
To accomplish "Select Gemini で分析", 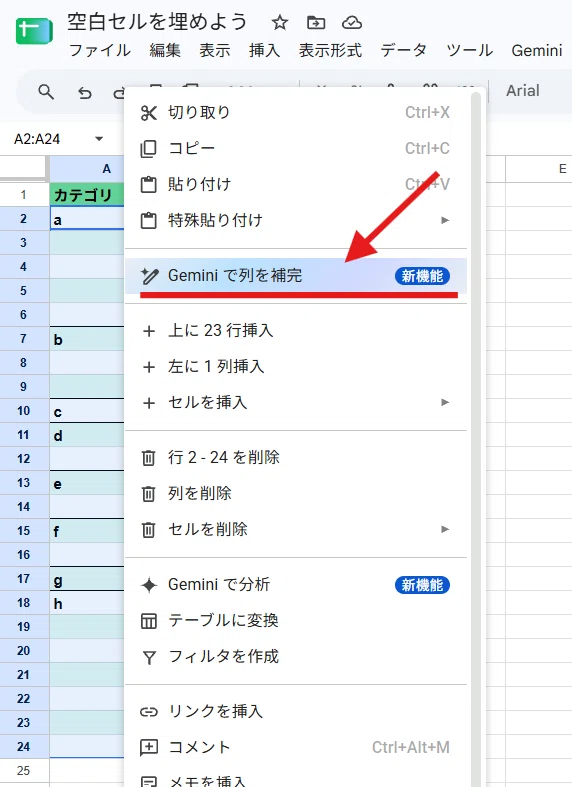I will click(x=296, y=585).
